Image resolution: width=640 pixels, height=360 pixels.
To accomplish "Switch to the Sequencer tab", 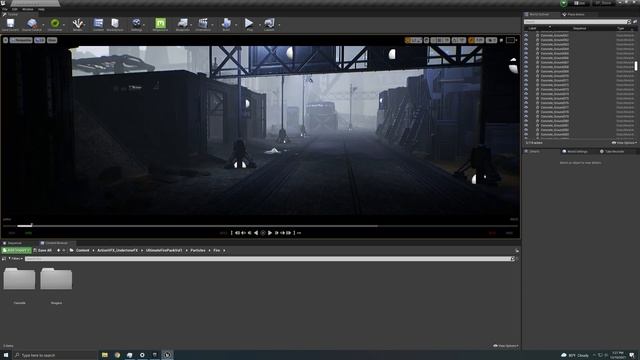I will click(x=15, y=243).
